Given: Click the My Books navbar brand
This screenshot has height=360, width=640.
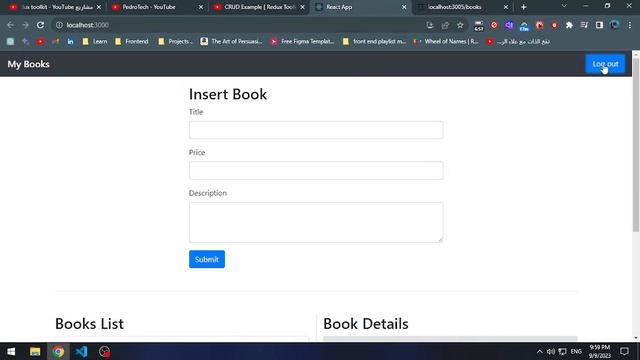Looking at the screenshot, I should pyautogui.click(x=29, y=64).
